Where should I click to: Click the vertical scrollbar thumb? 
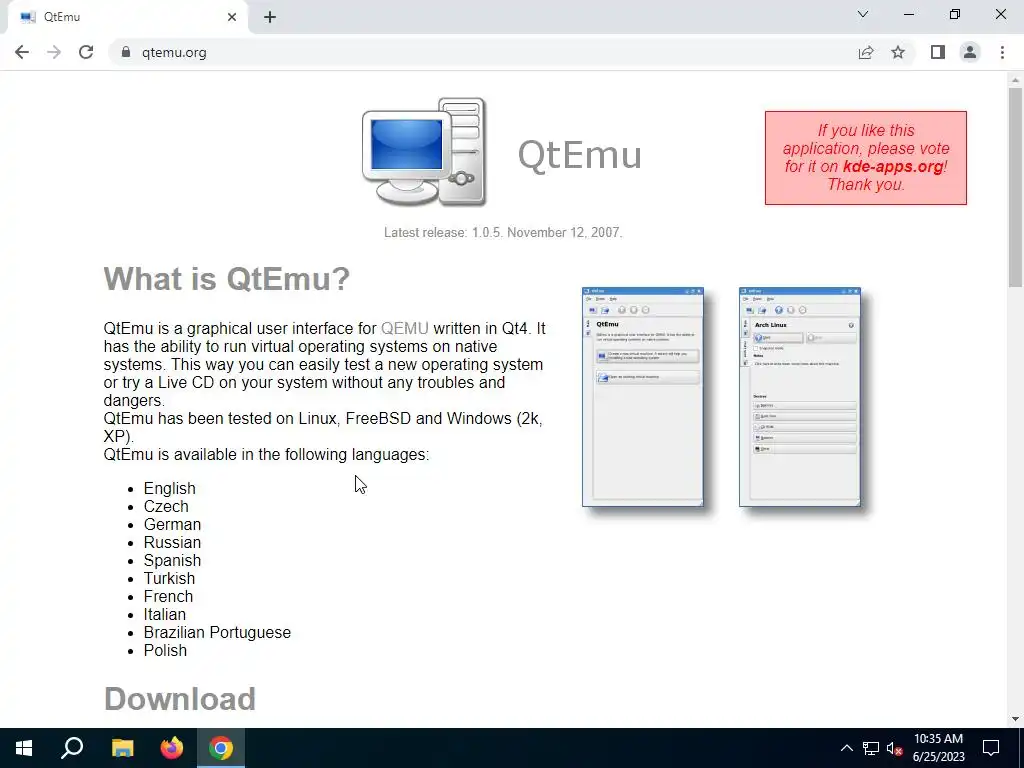pos(1015,187)
